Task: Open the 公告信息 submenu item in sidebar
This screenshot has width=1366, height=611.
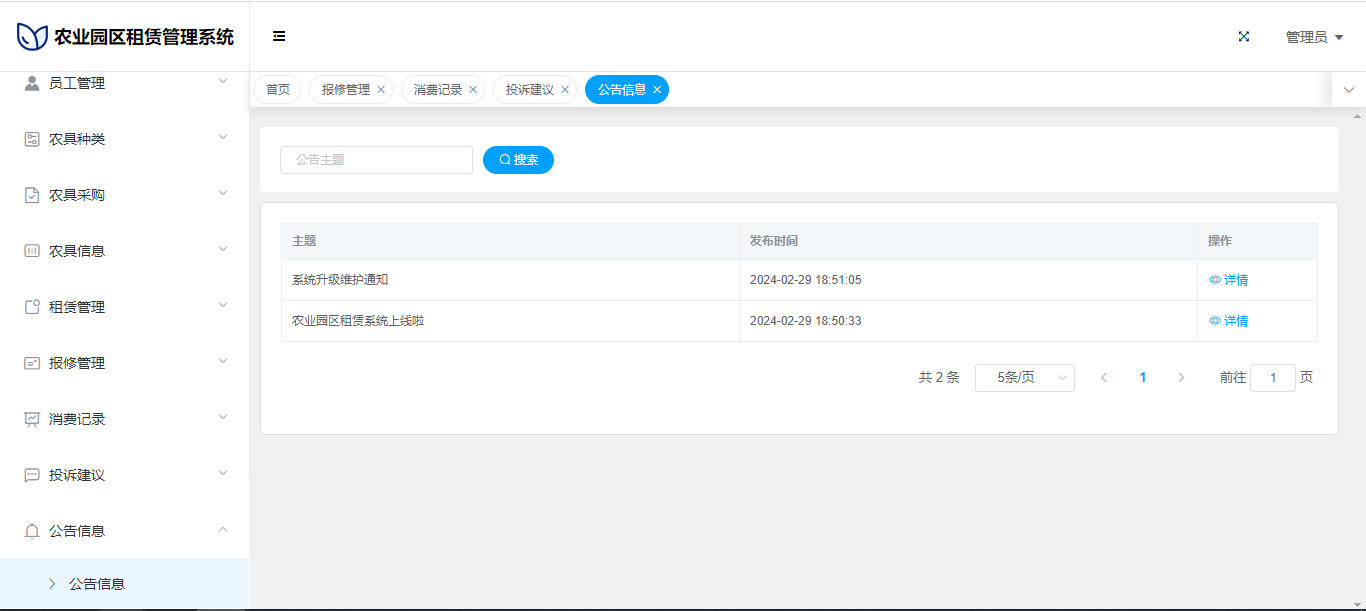Action: (x=125, y=584)
